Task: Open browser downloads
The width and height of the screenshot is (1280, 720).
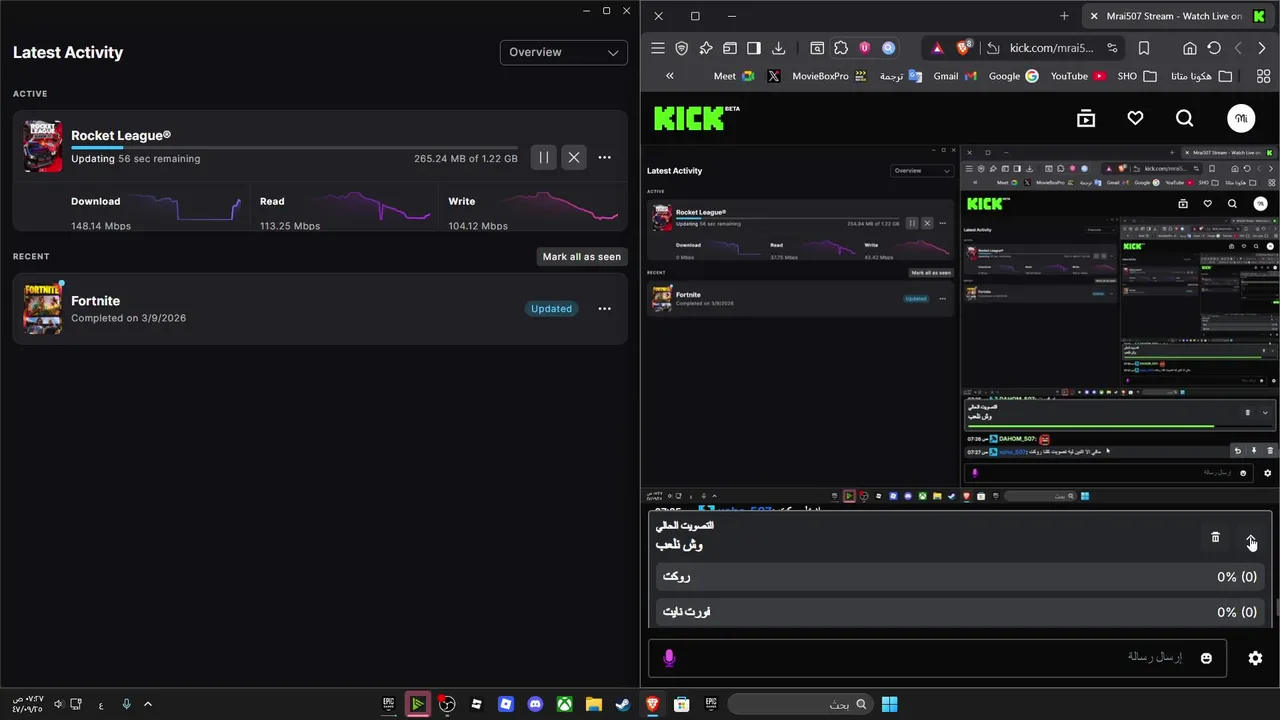Action: tap(778, 48)
